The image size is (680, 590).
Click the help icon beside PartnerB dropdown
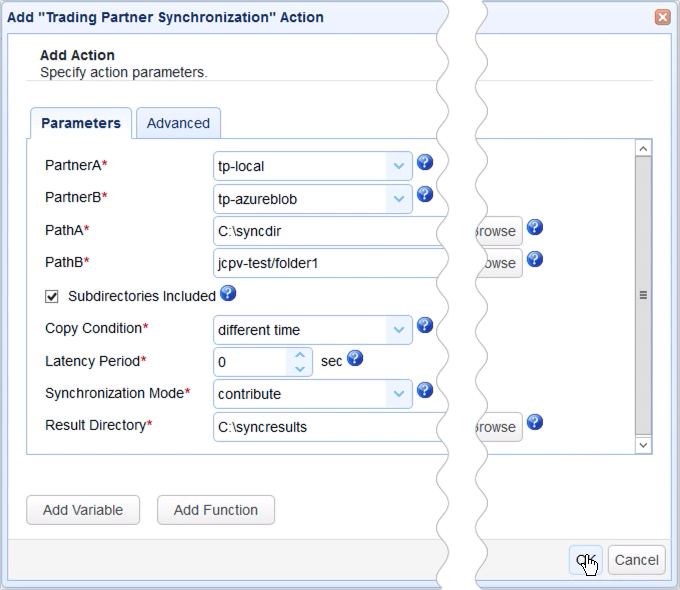pos(424,194)
